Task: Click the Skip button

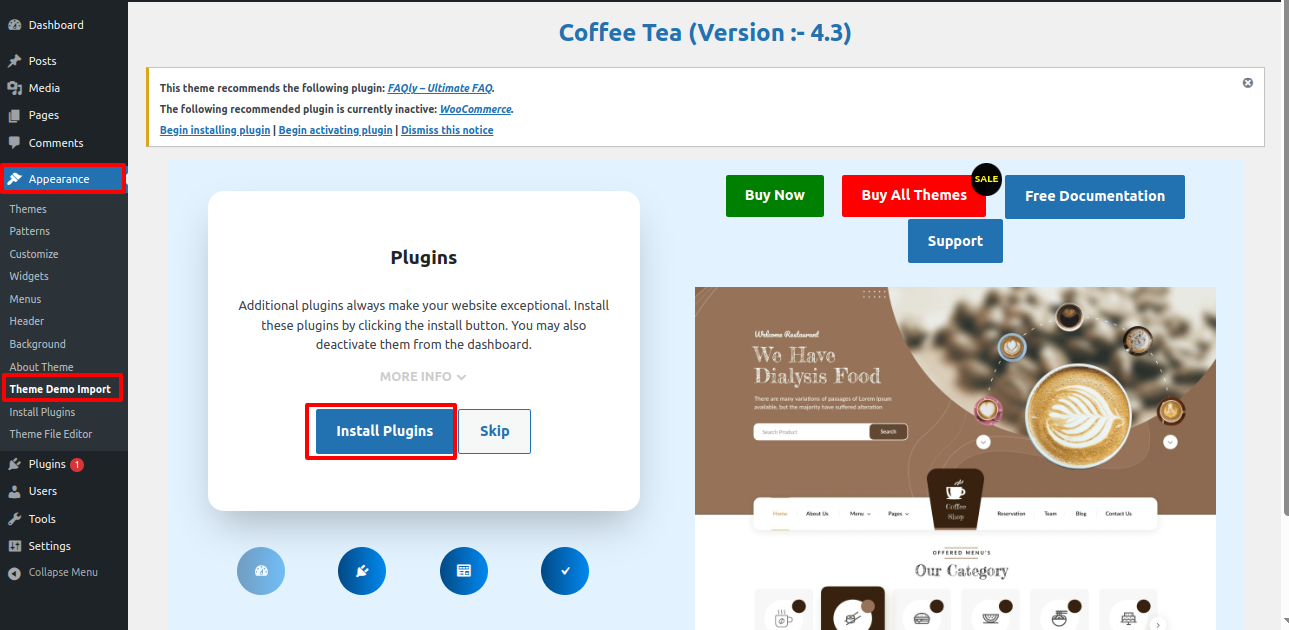Action: coord(495,431)
